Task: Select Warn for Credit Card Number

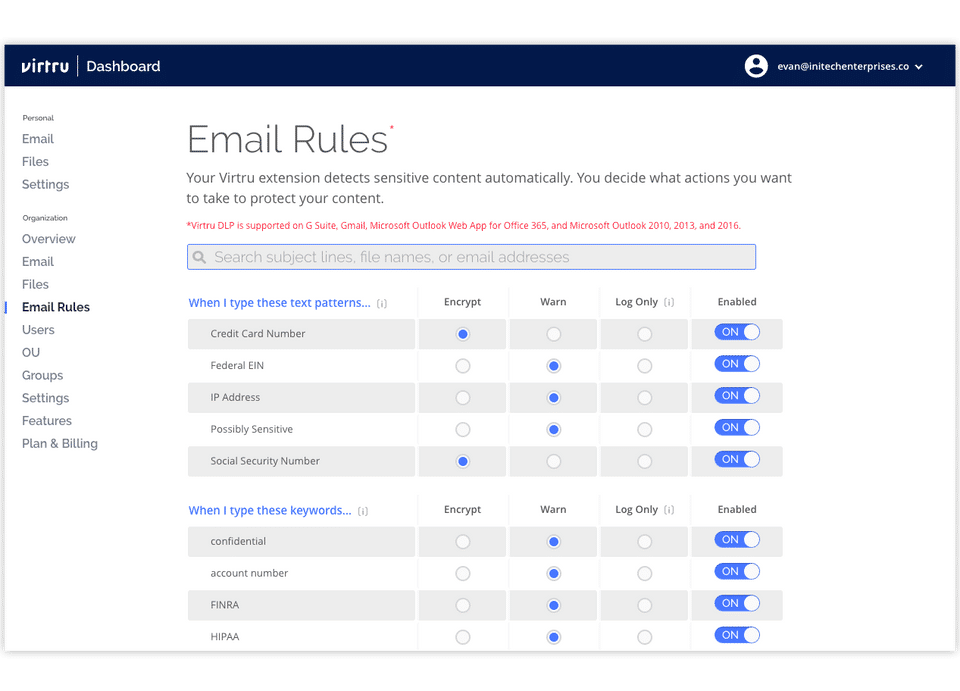Action: point(553,334)
